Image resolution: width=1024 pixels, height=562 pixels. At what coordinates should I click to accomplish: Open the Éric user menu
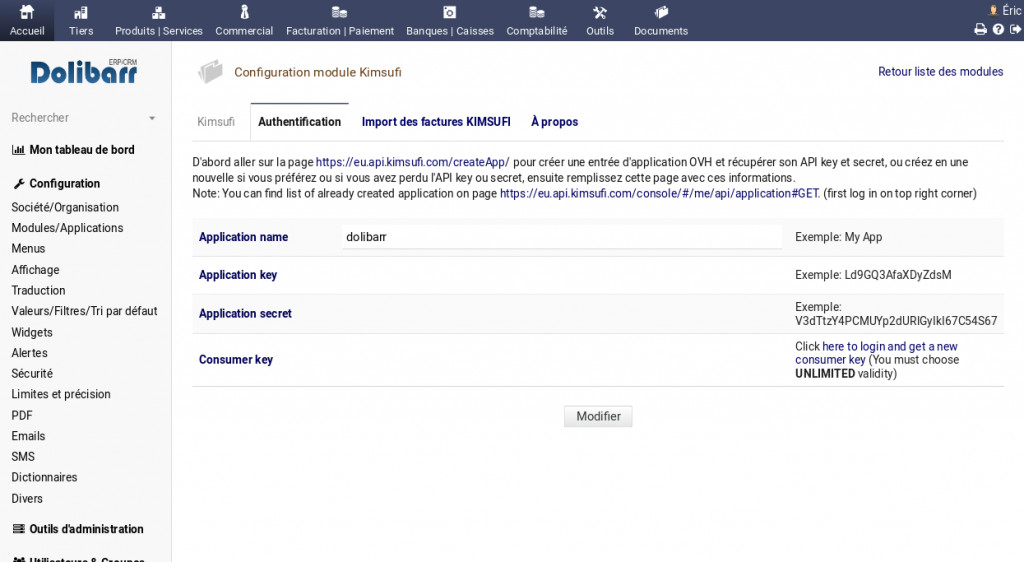[1005, 10]
